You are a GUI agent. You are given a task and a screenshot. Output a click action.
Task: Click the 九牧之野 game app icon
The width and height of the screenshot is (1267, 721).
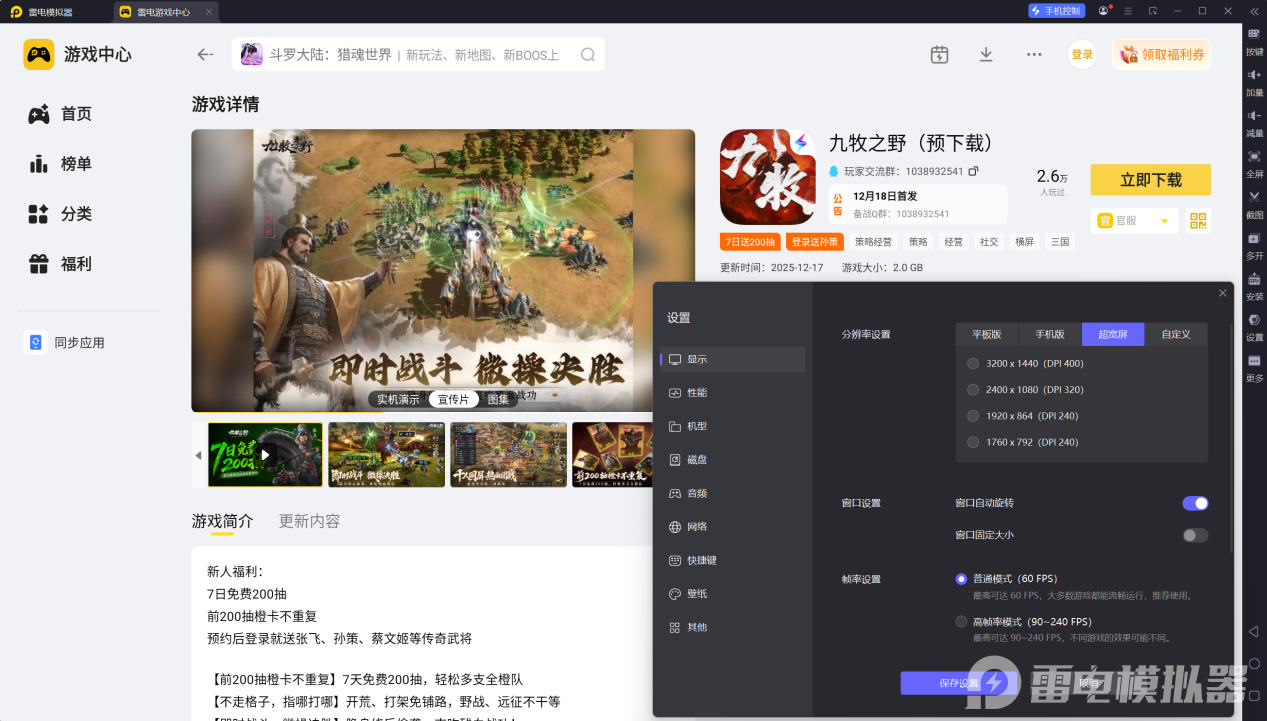768,177
